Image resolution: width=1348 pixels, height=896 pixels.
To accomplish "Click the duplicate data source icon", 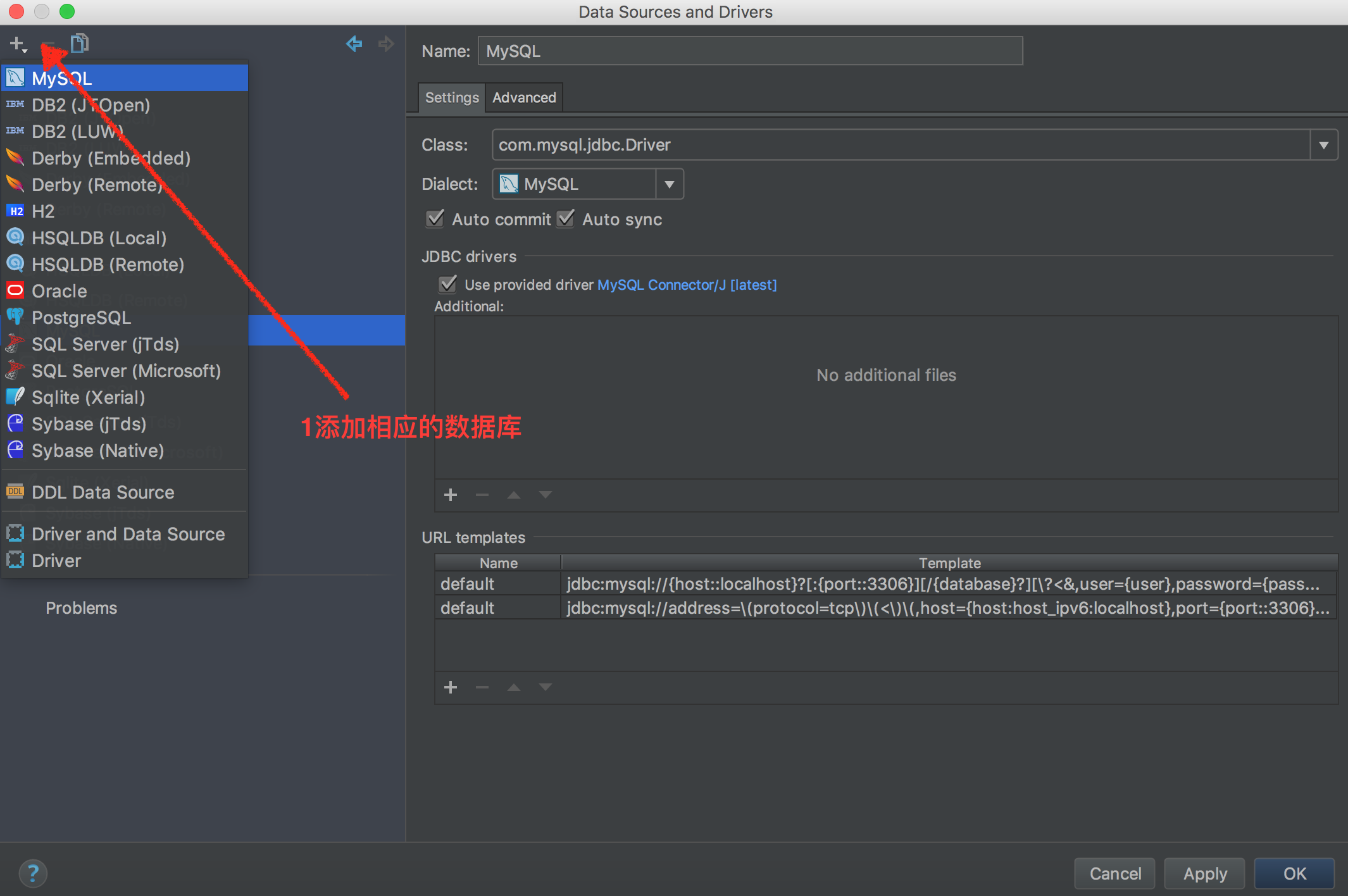I will point(79,43).
